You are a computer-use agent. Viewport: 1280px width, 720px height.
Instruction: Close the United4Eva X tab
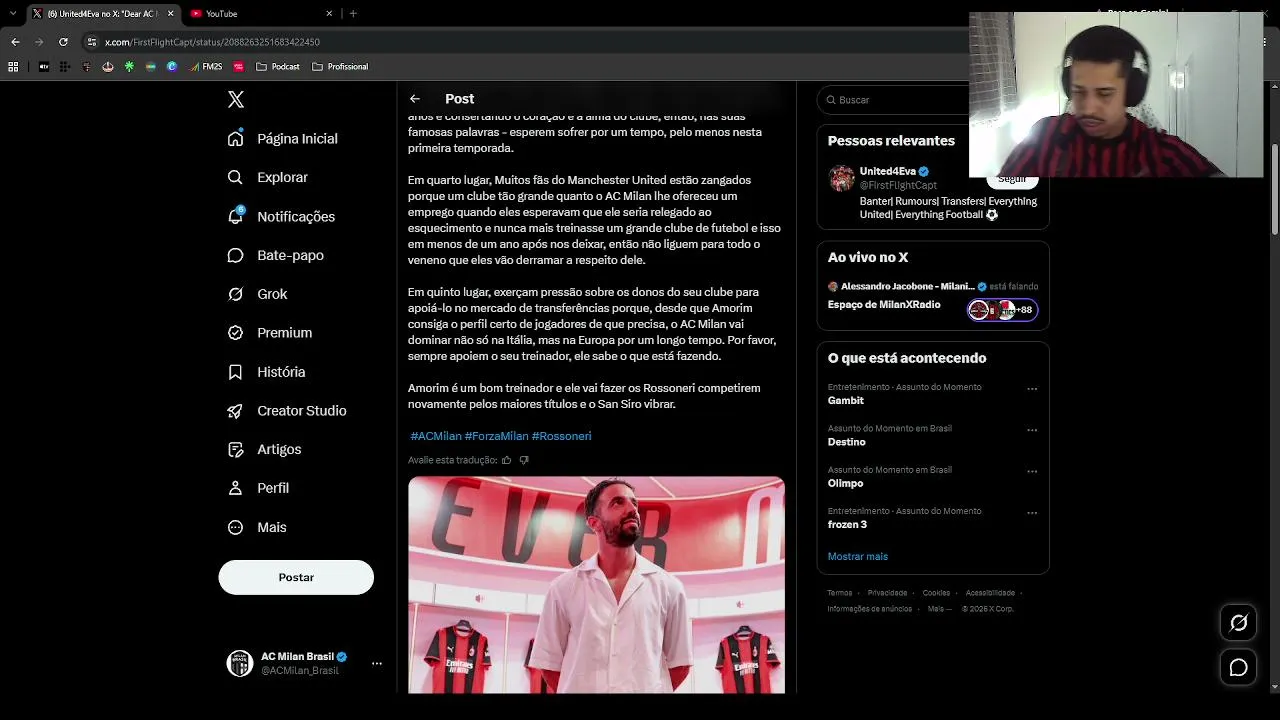171,14
